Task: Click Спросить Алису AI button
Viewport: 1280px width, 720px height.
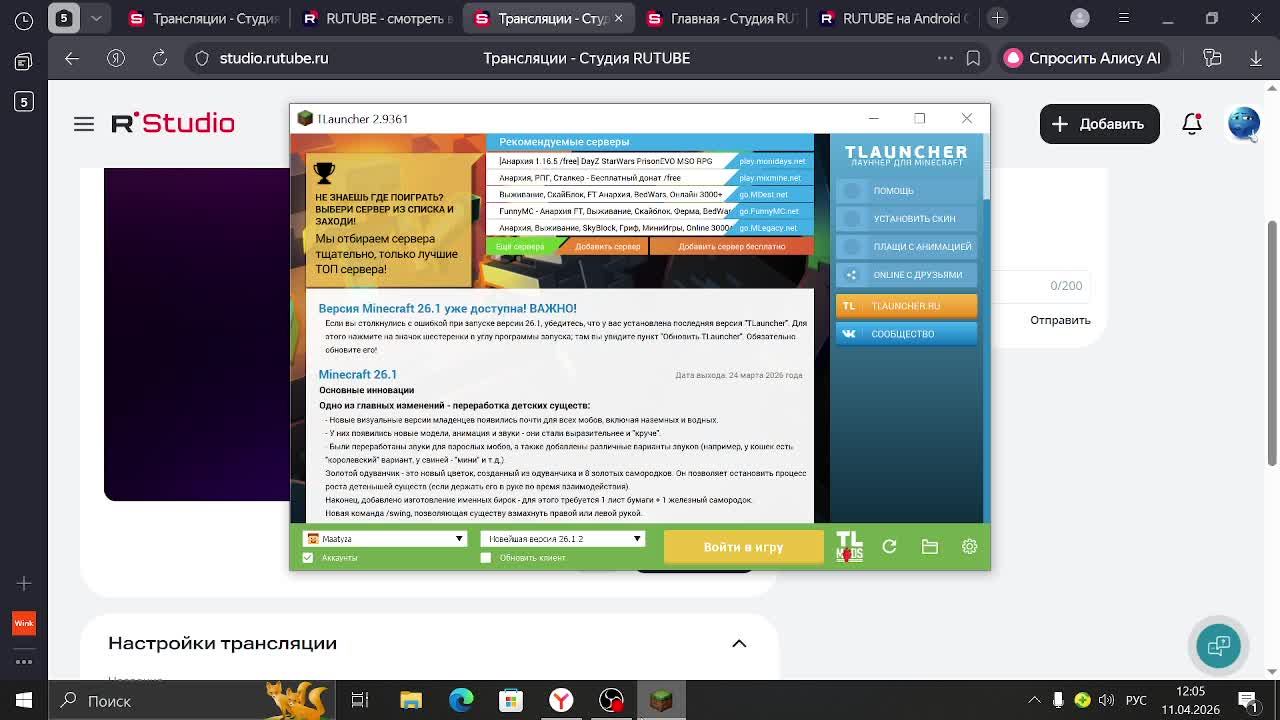Action: click(1083, 58)
